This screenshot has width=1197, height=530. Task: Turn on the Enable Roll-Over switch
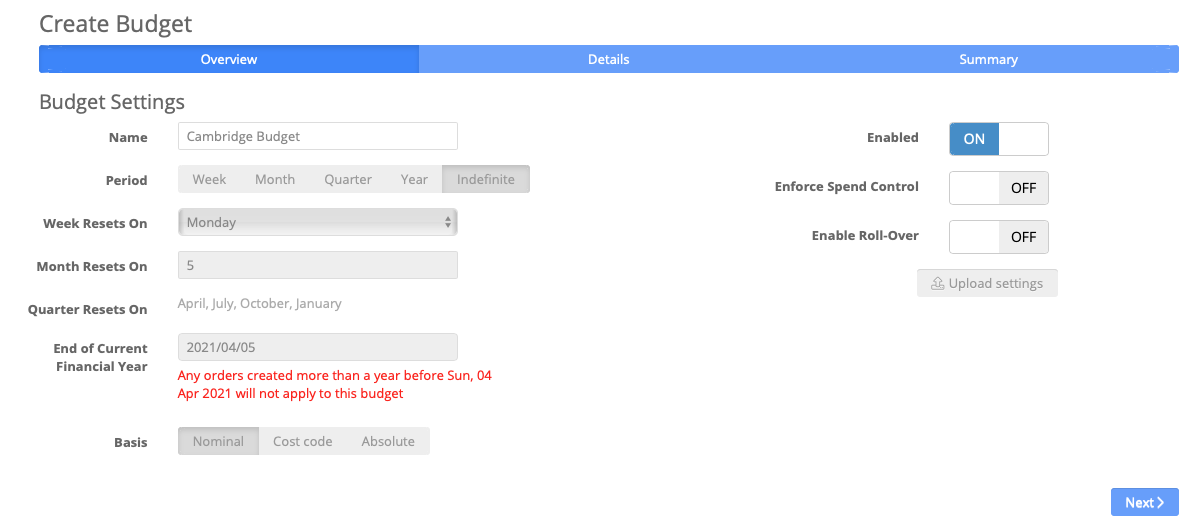point(999,237)
